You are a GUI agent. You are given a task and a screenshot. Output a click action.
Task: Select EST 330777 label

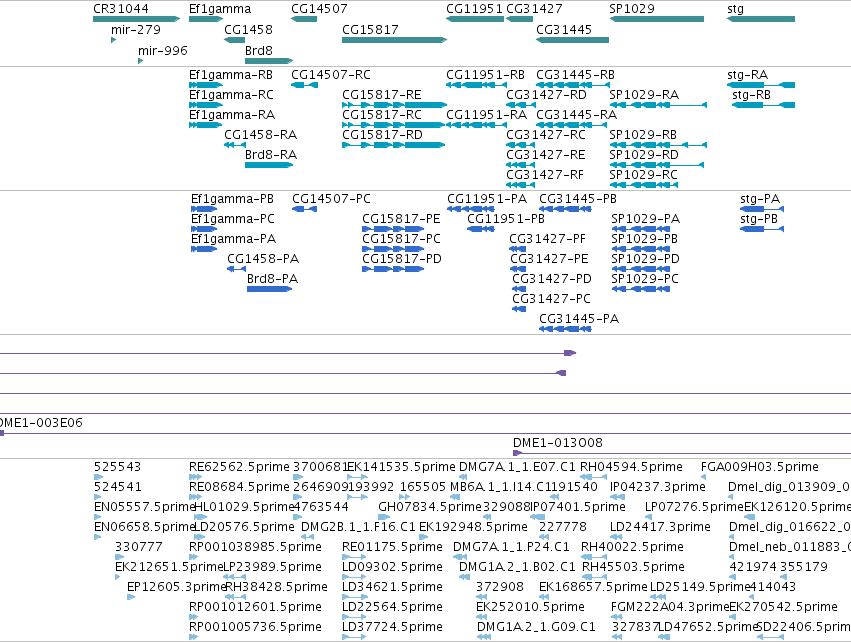click(x=139, y=546)
